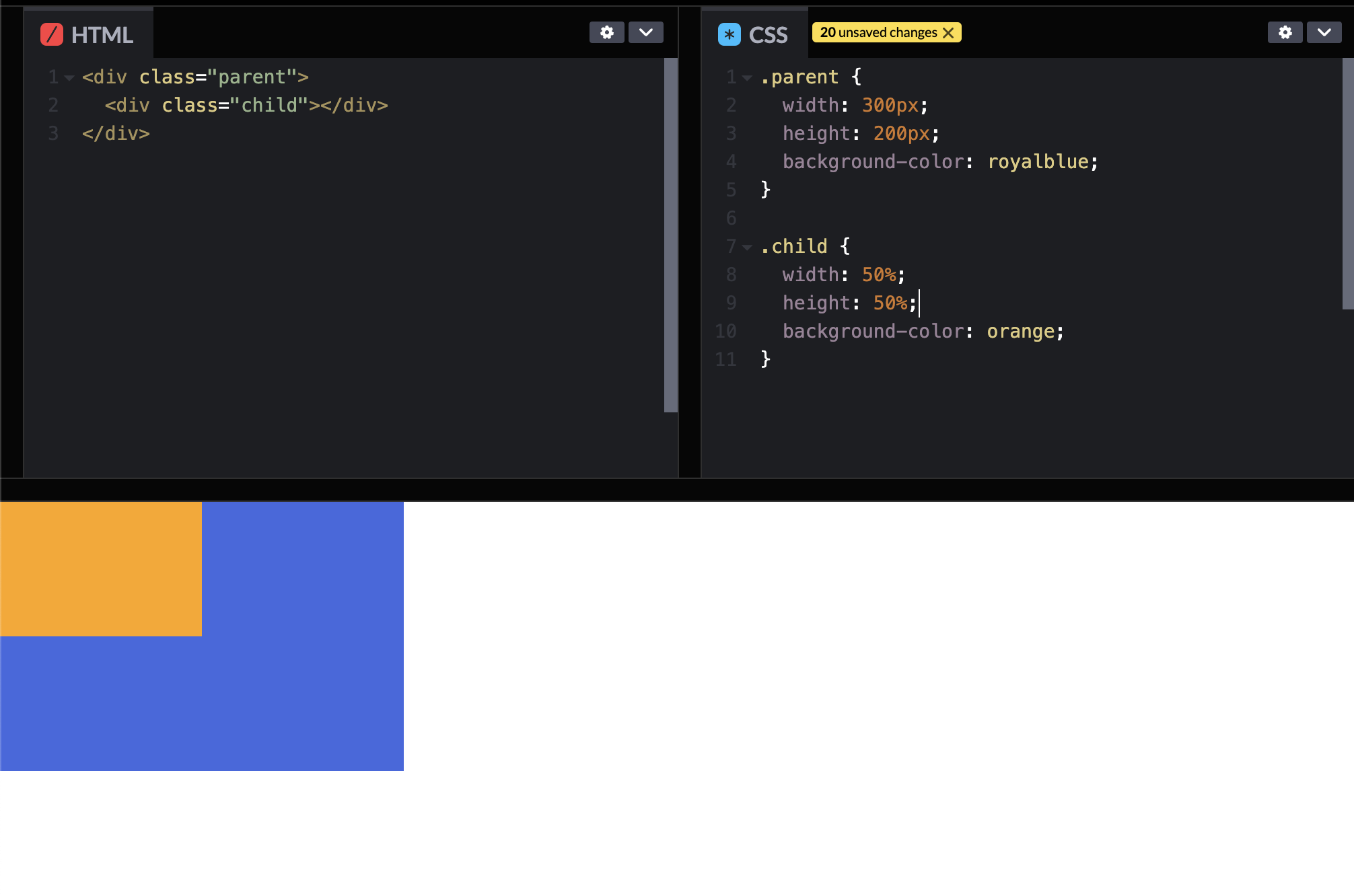Collapse the .parent rule fold arrow

(x=747, y=78)
